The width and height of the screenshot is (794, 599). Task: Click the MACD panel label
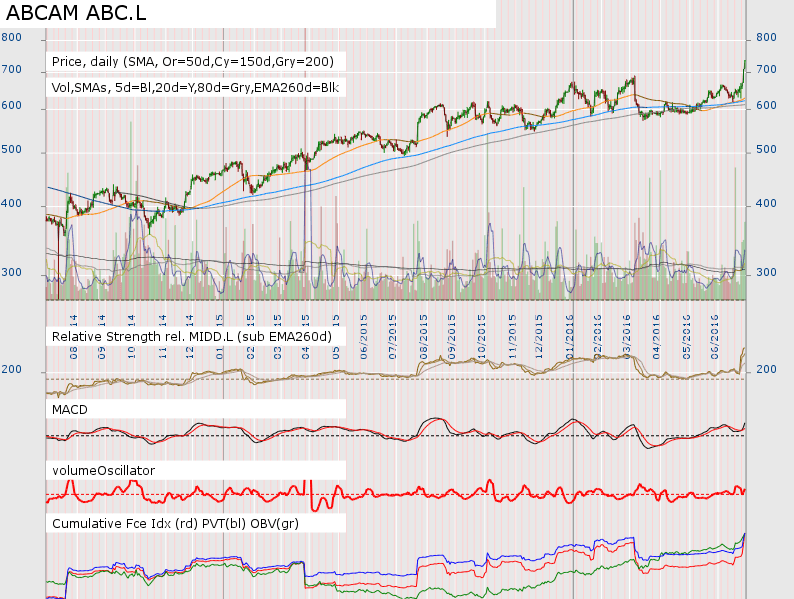tap(70, 410)
